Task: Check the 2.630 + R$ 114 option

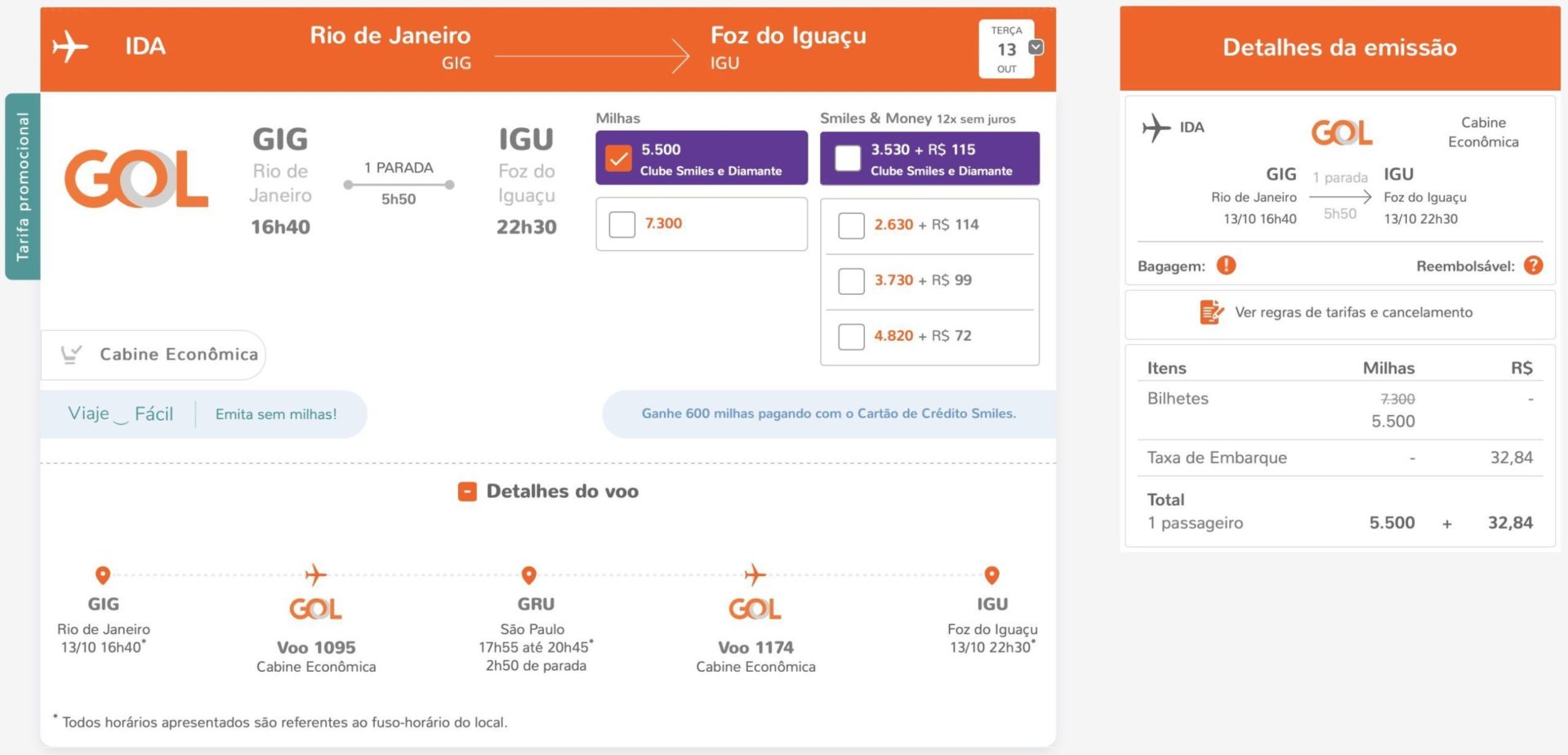Action: point(851,226)
